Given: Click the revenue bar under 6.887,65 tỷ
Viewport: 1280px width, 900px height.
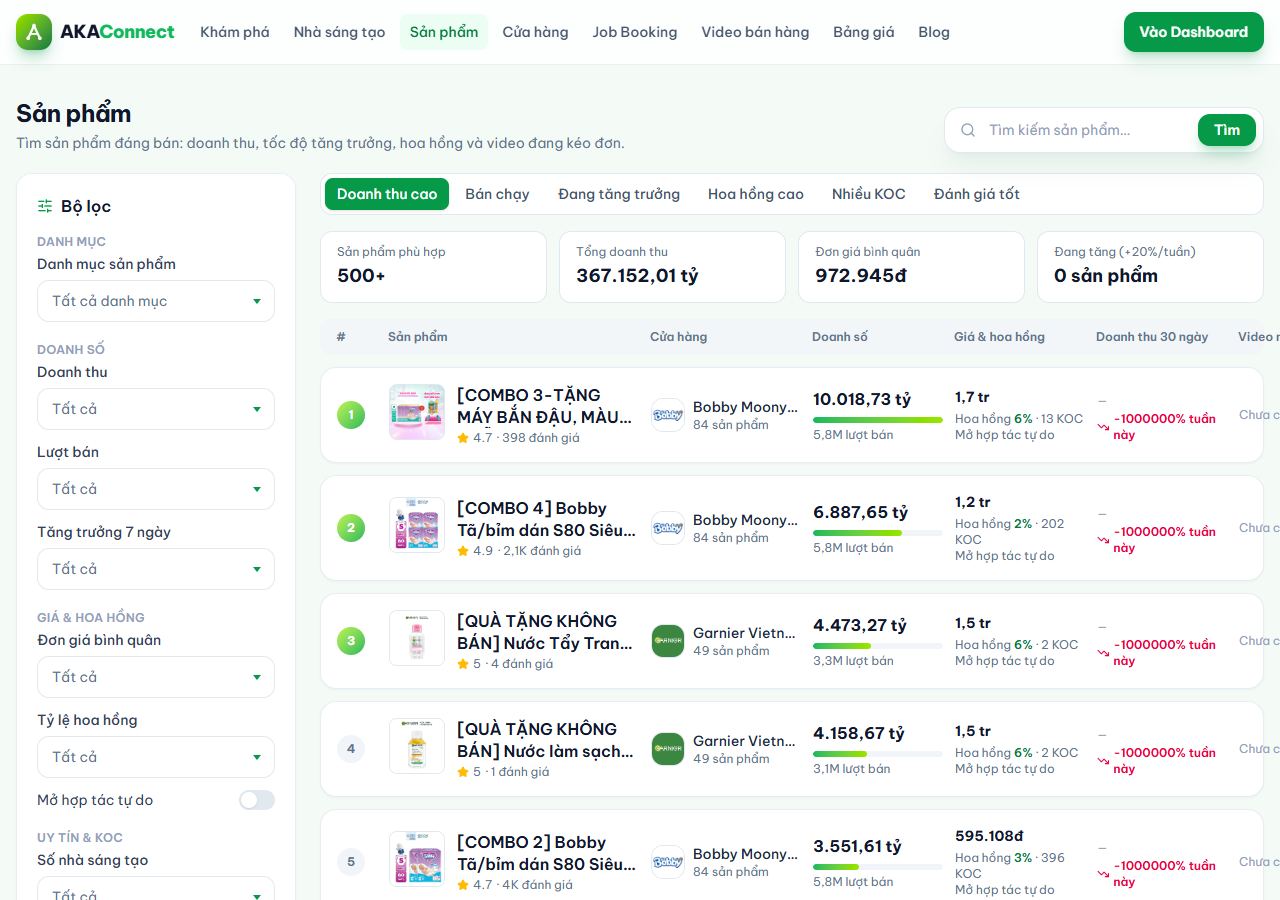Looking at the screenshot, I should click(x=878, y=533).
